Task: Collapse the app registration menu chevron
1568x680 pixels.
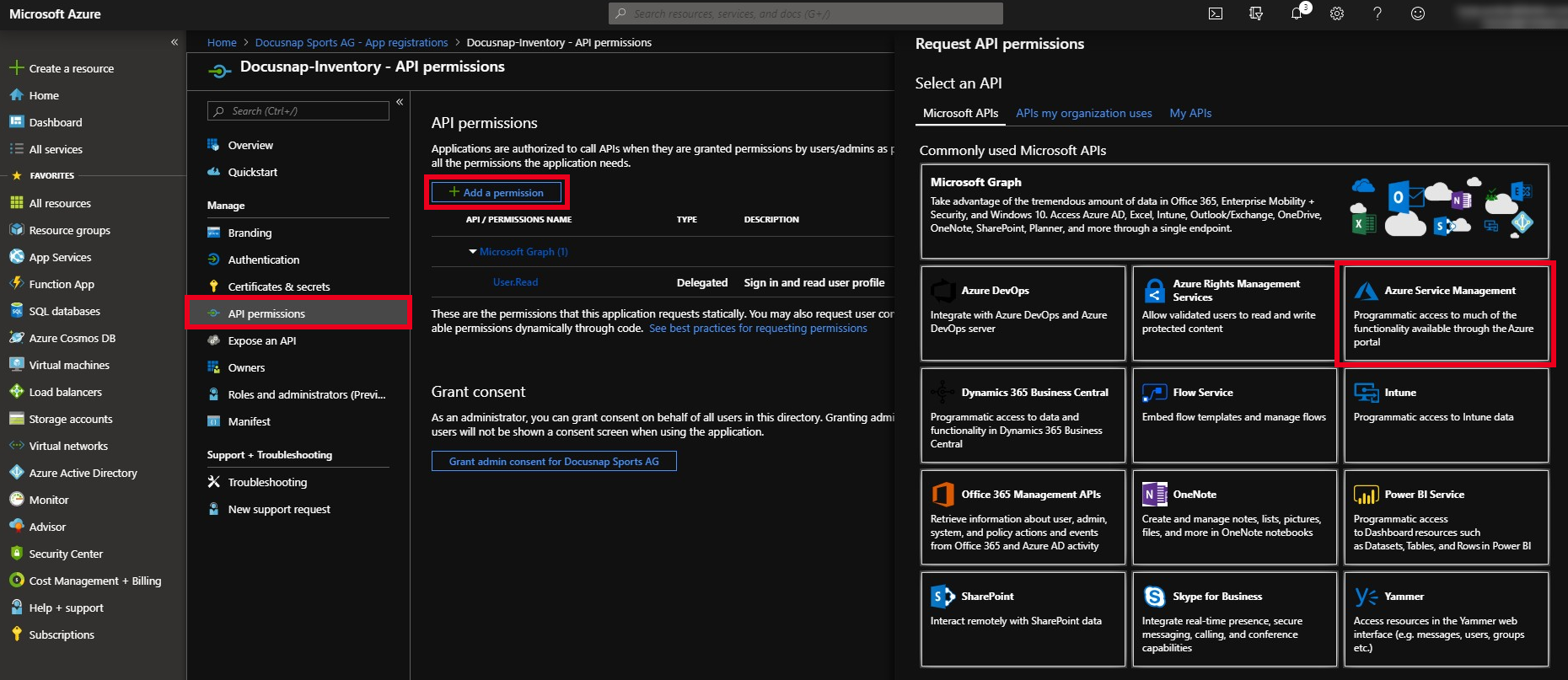Action: click(400, 102)
